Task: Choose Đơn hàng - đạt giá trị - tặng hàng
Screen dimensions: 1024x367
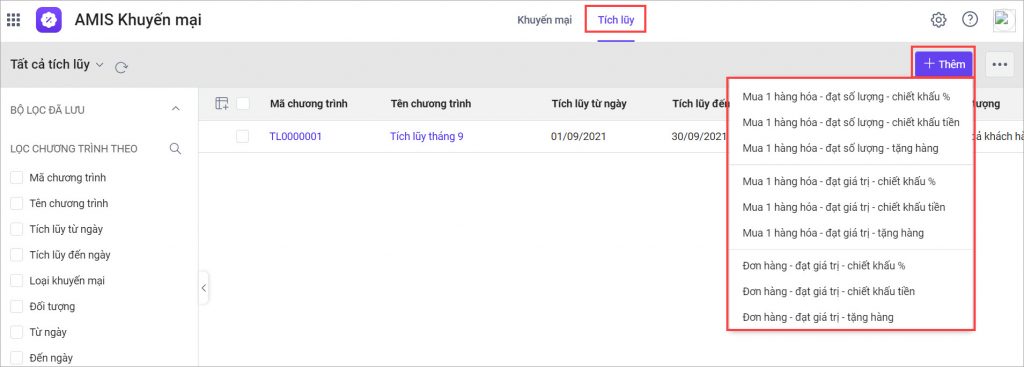Action: coord(818,317)
